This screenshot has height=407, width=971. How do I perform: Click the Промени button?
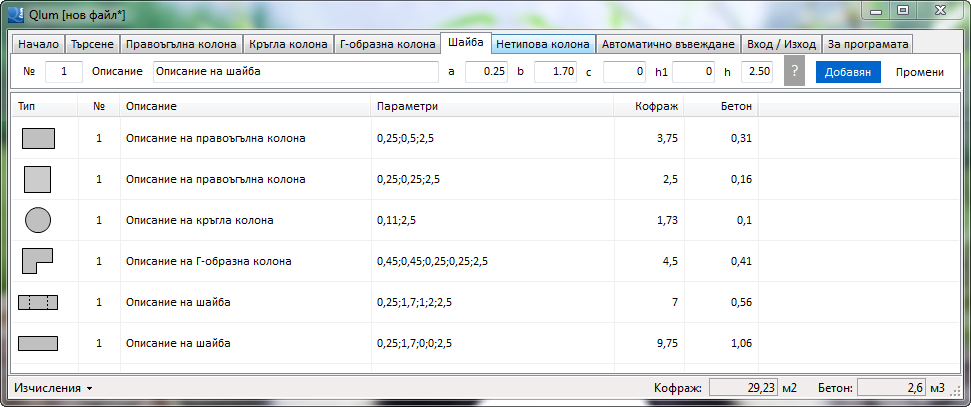919,72
